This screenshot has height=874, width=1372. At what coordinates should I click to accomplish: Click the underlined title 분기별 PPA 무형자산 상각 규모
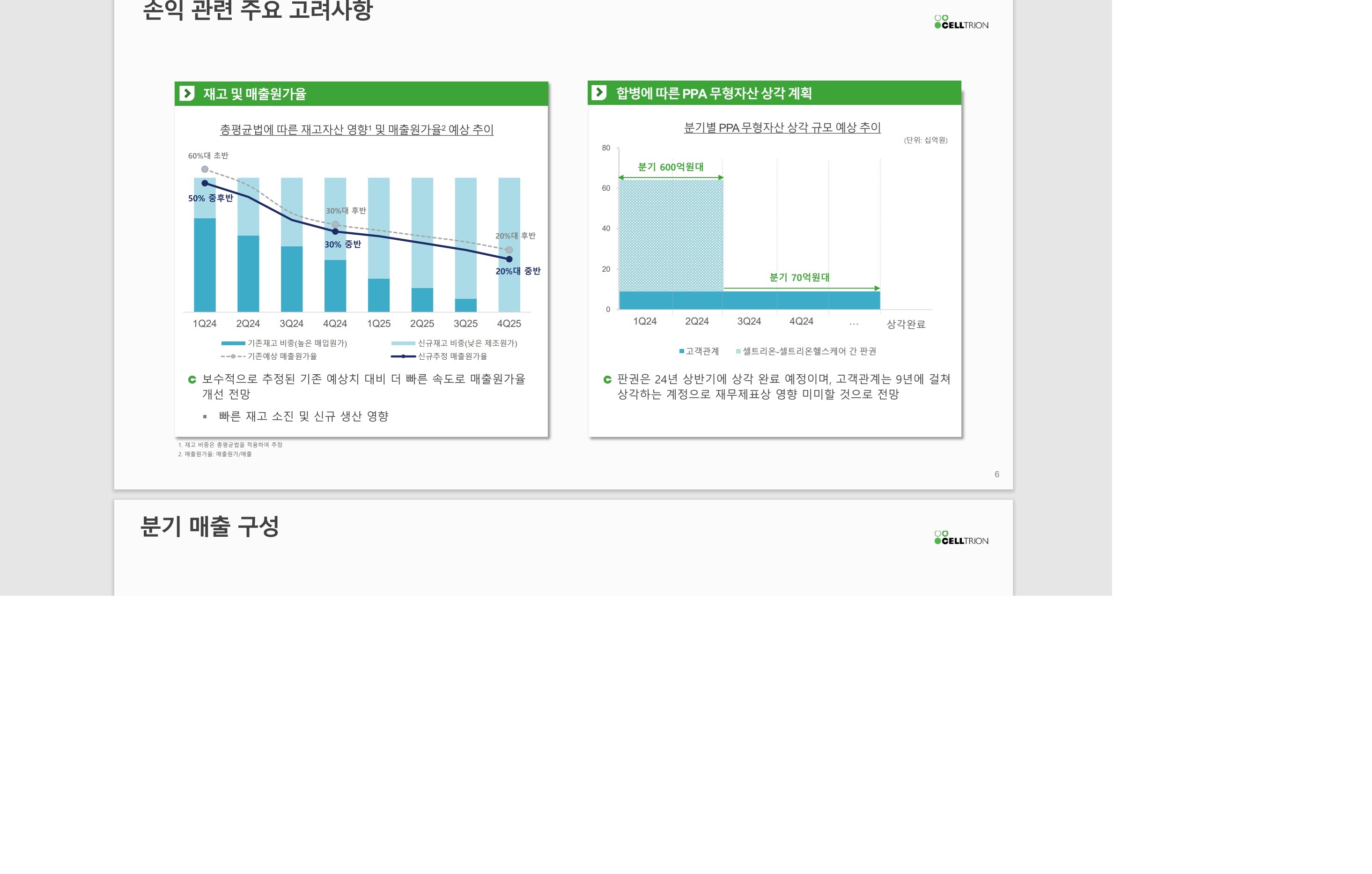point(782,127)
